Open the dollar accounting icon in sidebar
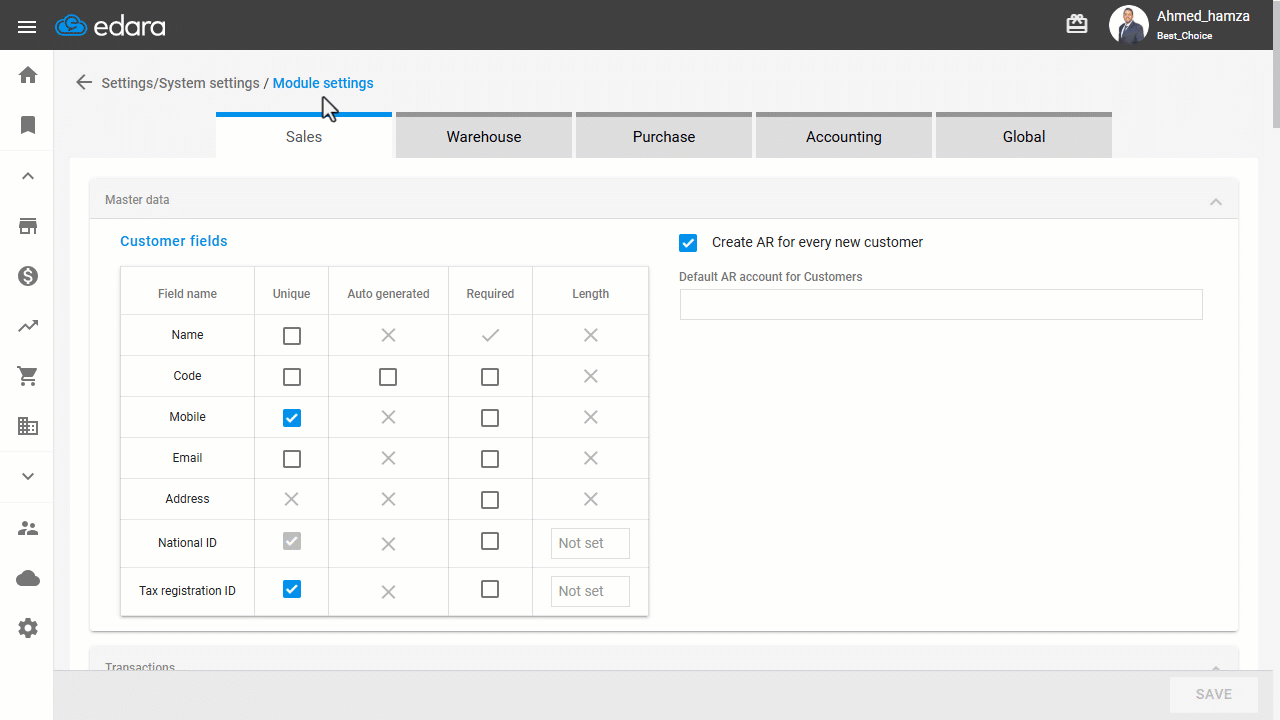 click(28, 276)
